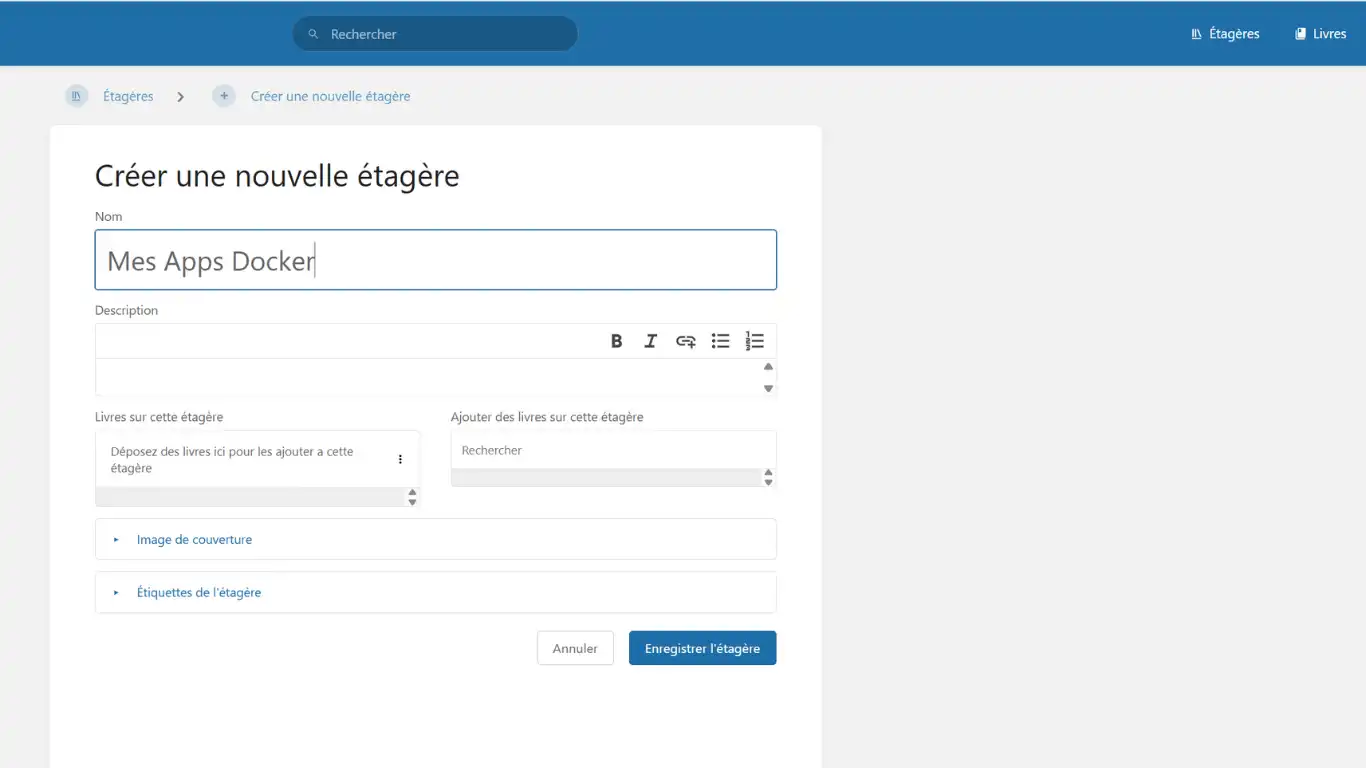Open the book list options kebab menu
The height and width of the screenshot is (768, 1366).
tap(400, 459)
